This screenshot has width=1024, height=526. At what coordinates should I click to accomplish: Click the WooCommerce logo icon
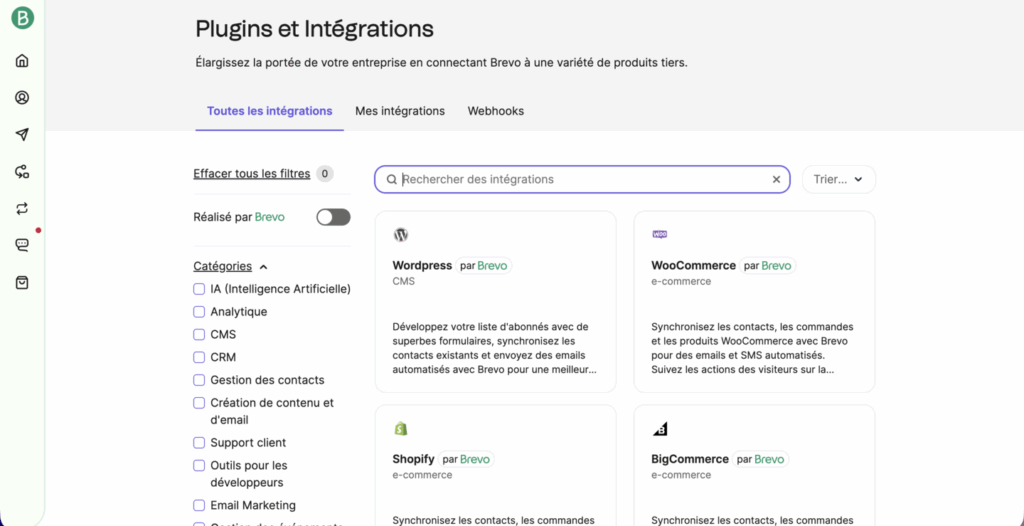[660, 234]
